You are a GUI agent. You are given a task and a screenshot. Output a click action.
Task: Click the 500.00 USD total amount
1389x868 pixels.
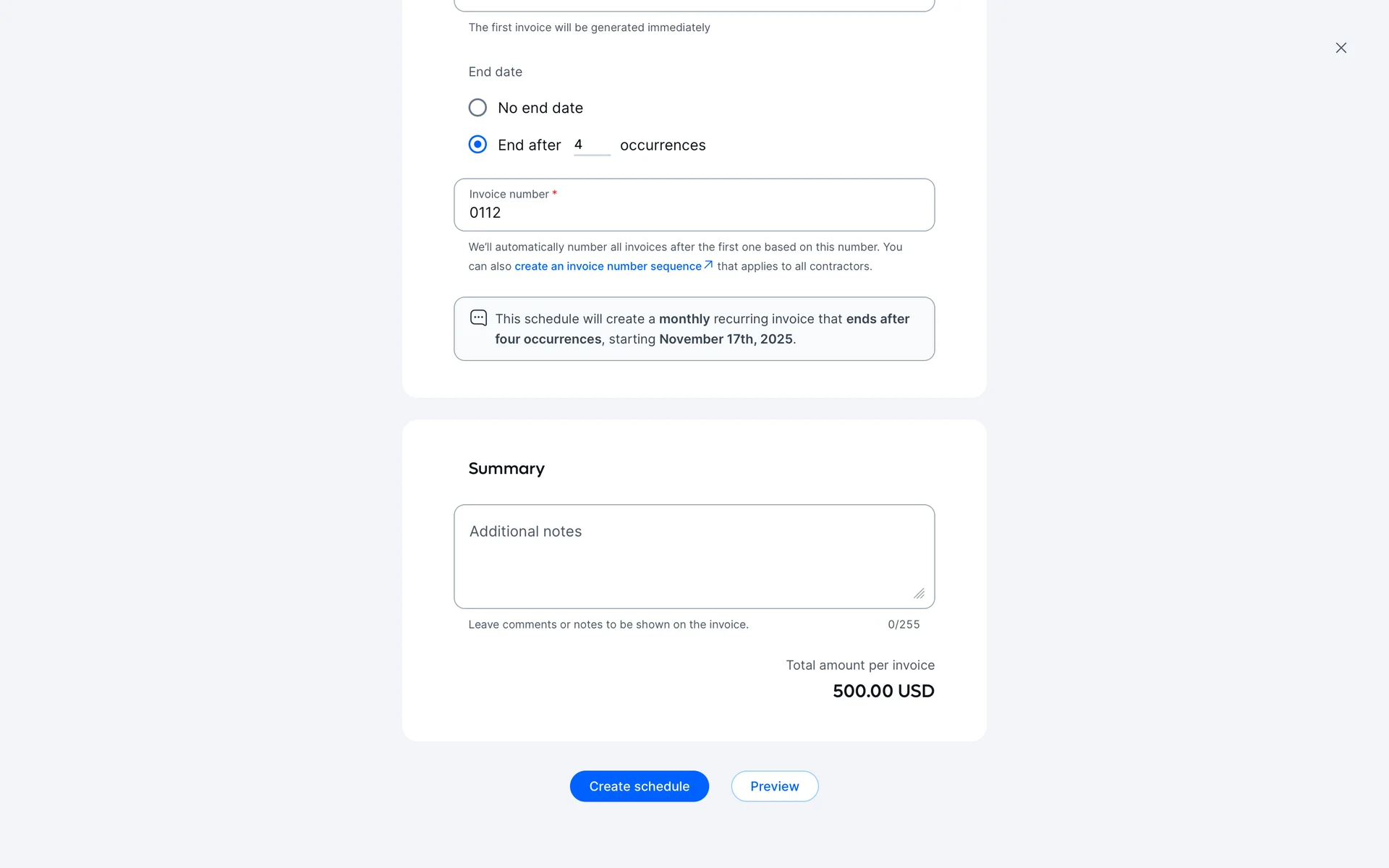(x=883, y=691)
